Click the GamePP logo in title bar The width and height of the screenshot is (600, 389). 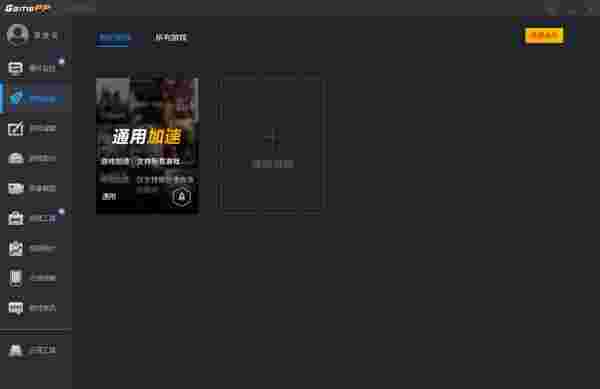click(27, 8)
